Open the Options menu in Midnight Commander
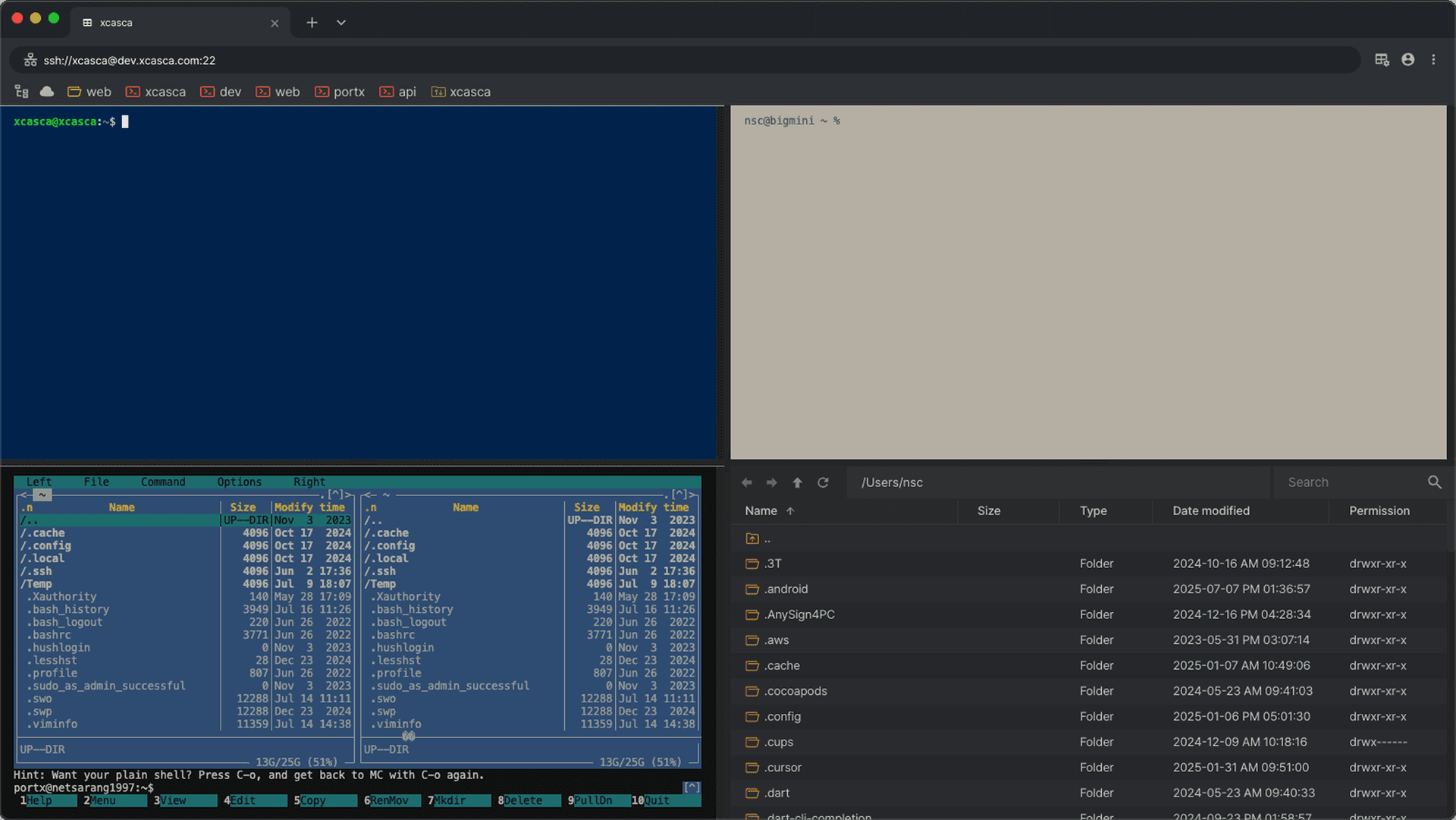The height and width of the screenshot is (820, 1456). (x=239, y=482)
